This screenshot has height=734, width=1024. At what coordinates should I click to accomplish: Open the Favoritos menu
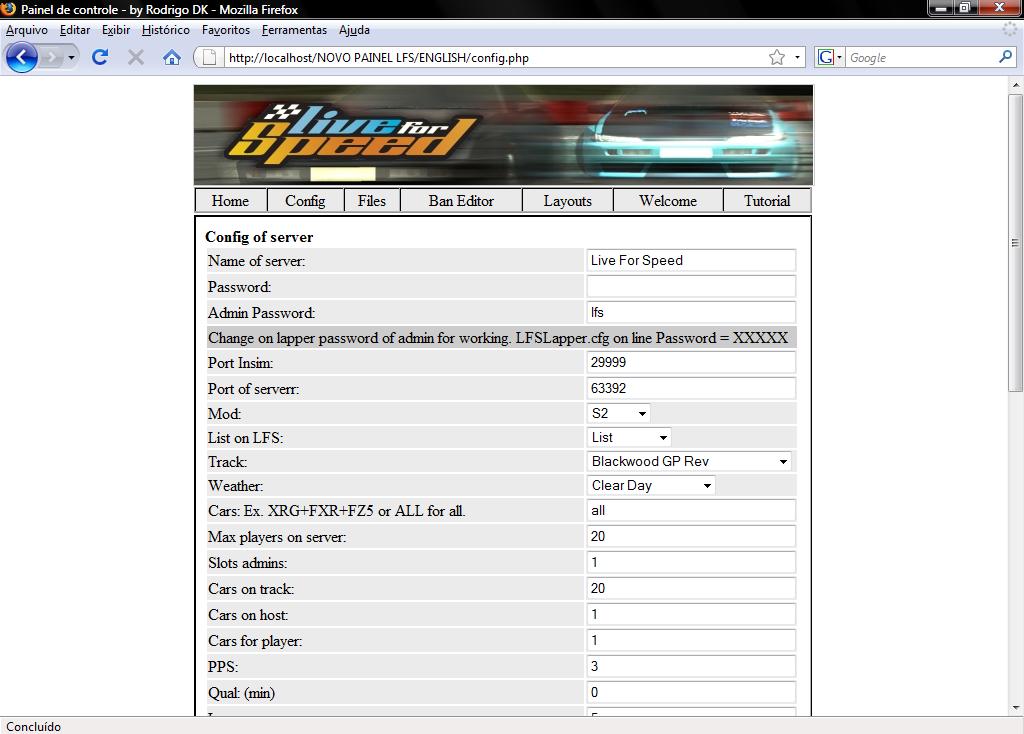click(x=226, y=30)
